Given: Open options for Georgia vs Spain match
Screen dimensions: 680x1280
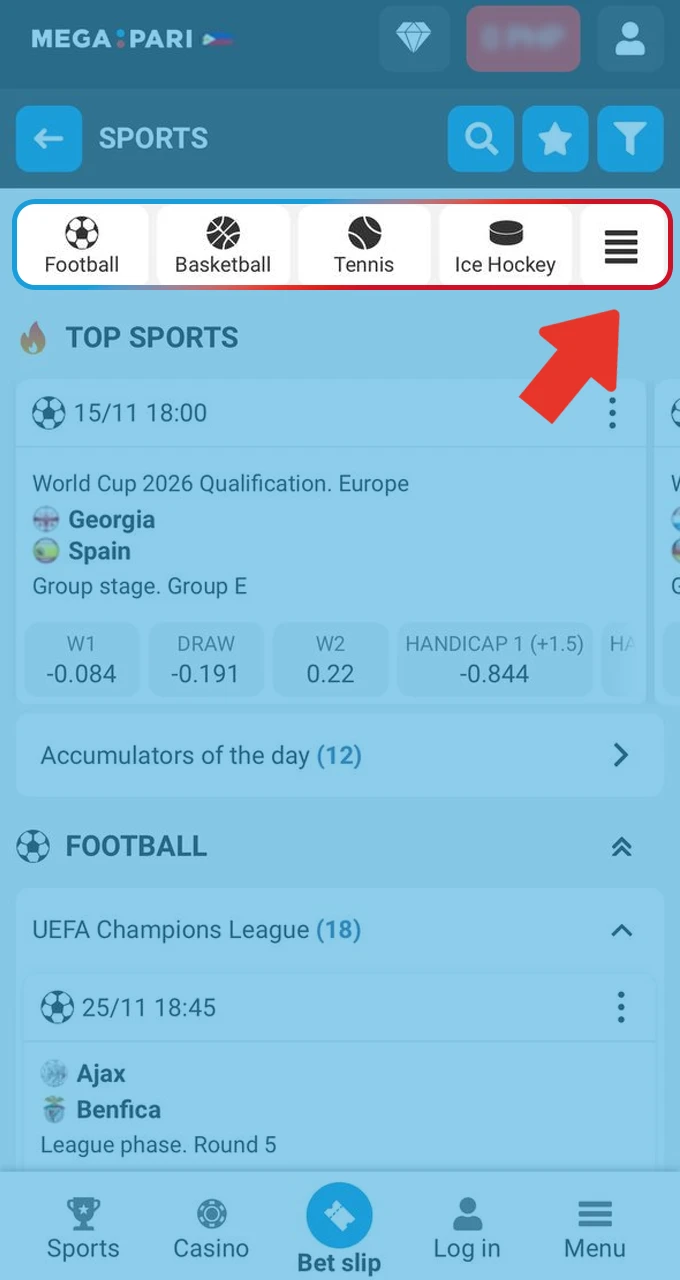Looking at the screenshot, I should pyautogui.click(x=612, y=413).
